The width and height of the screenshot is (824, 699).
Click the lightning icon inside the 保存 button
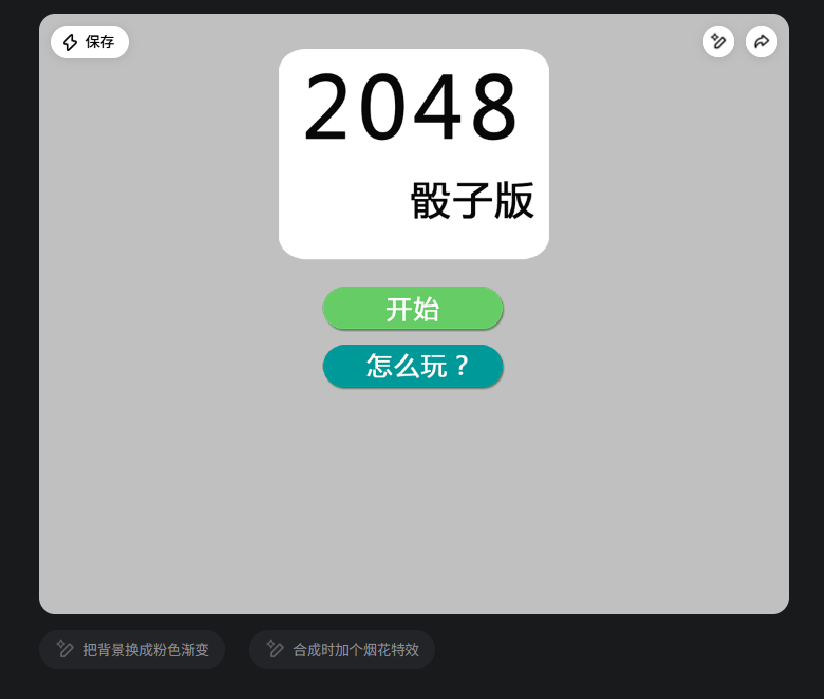click(x=69, y=42)
